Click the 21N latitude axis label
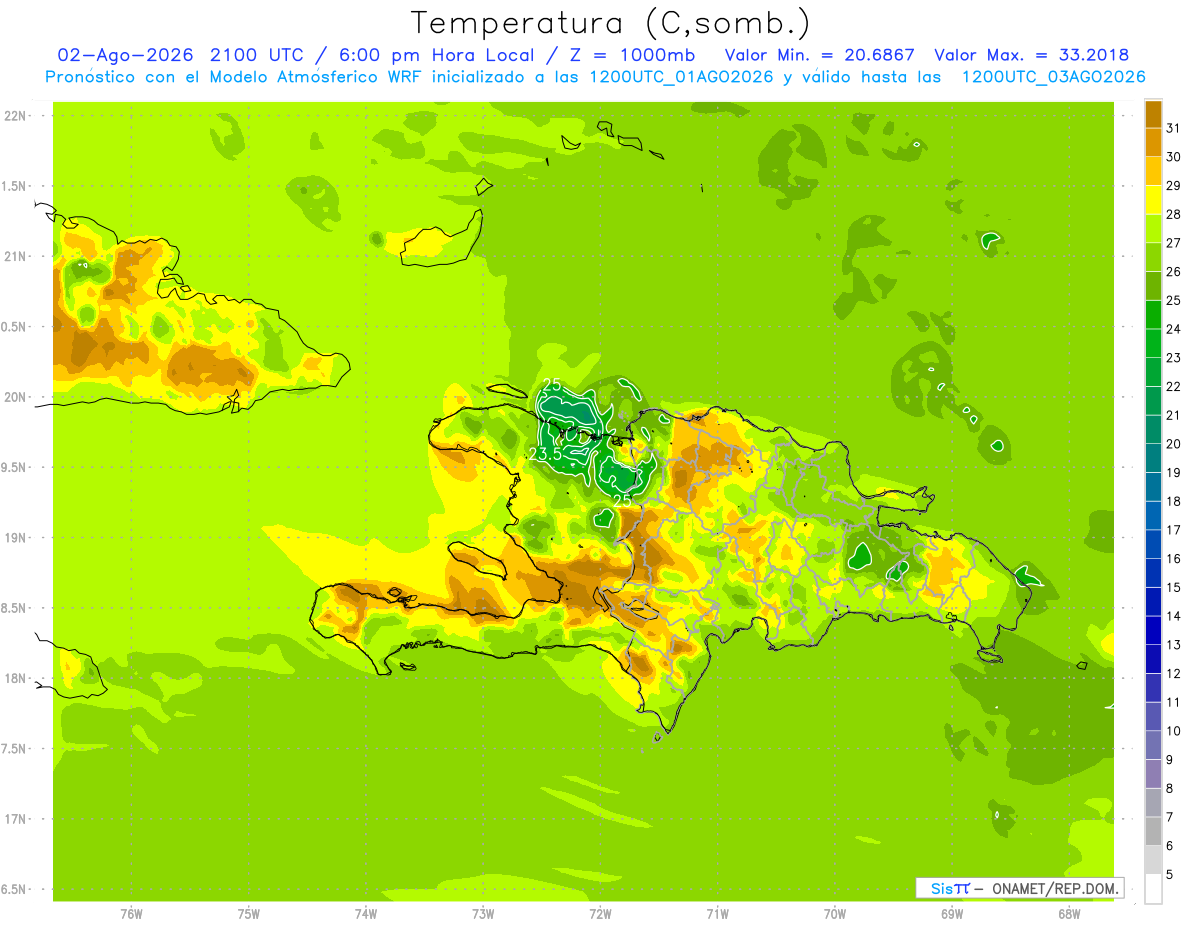Viewport: 1200px width, 927px height. (x=15, y=257)
